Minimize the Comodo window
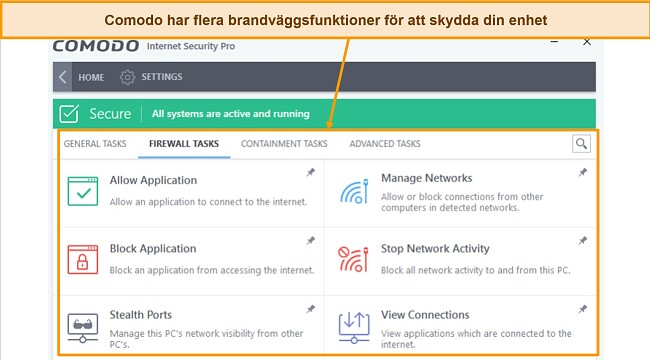650x360 pixels. (x=554, y=42)
